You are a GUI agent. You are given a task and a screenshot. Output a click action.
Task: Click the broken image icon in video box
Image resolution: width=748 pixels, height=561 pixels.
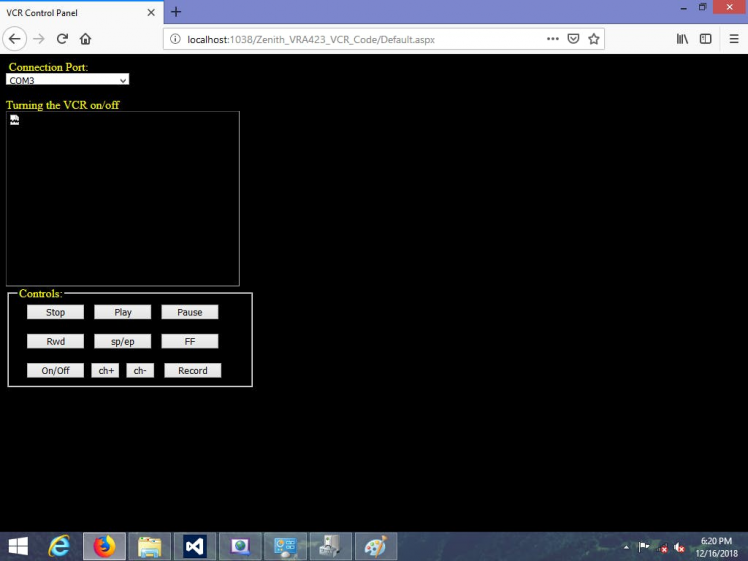15,120
